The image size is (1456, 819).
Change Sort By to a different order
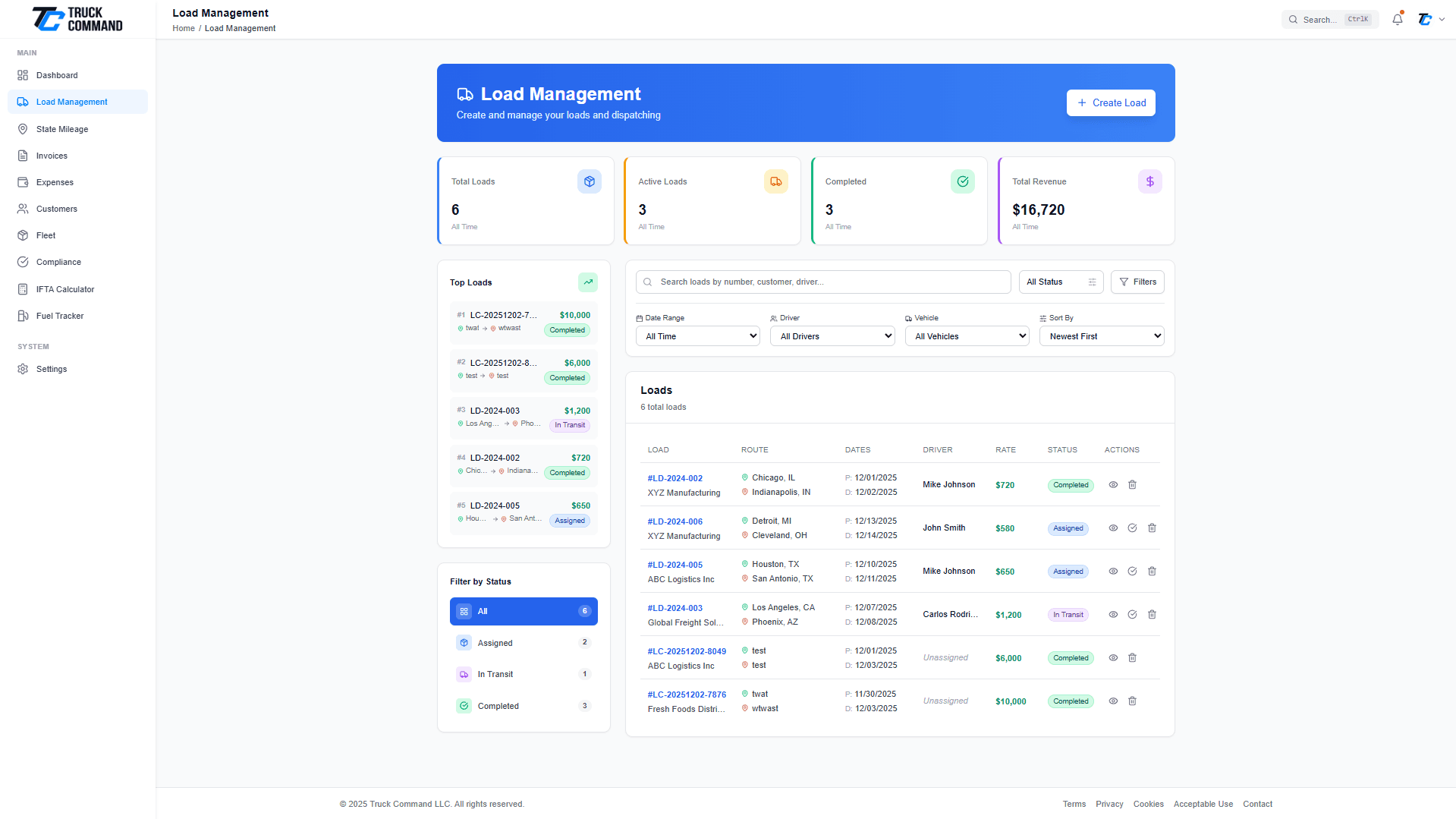tap(1101, 335)
